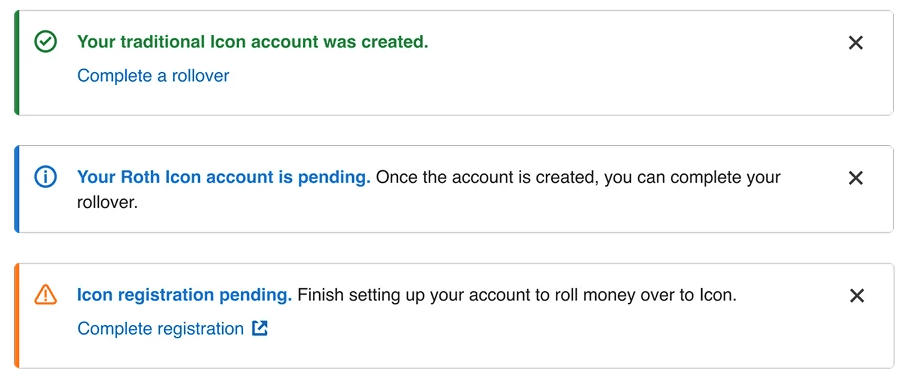Dismiss the traditional Icon account created alert
Screen dimensions: 910x389
coord(856,42)
